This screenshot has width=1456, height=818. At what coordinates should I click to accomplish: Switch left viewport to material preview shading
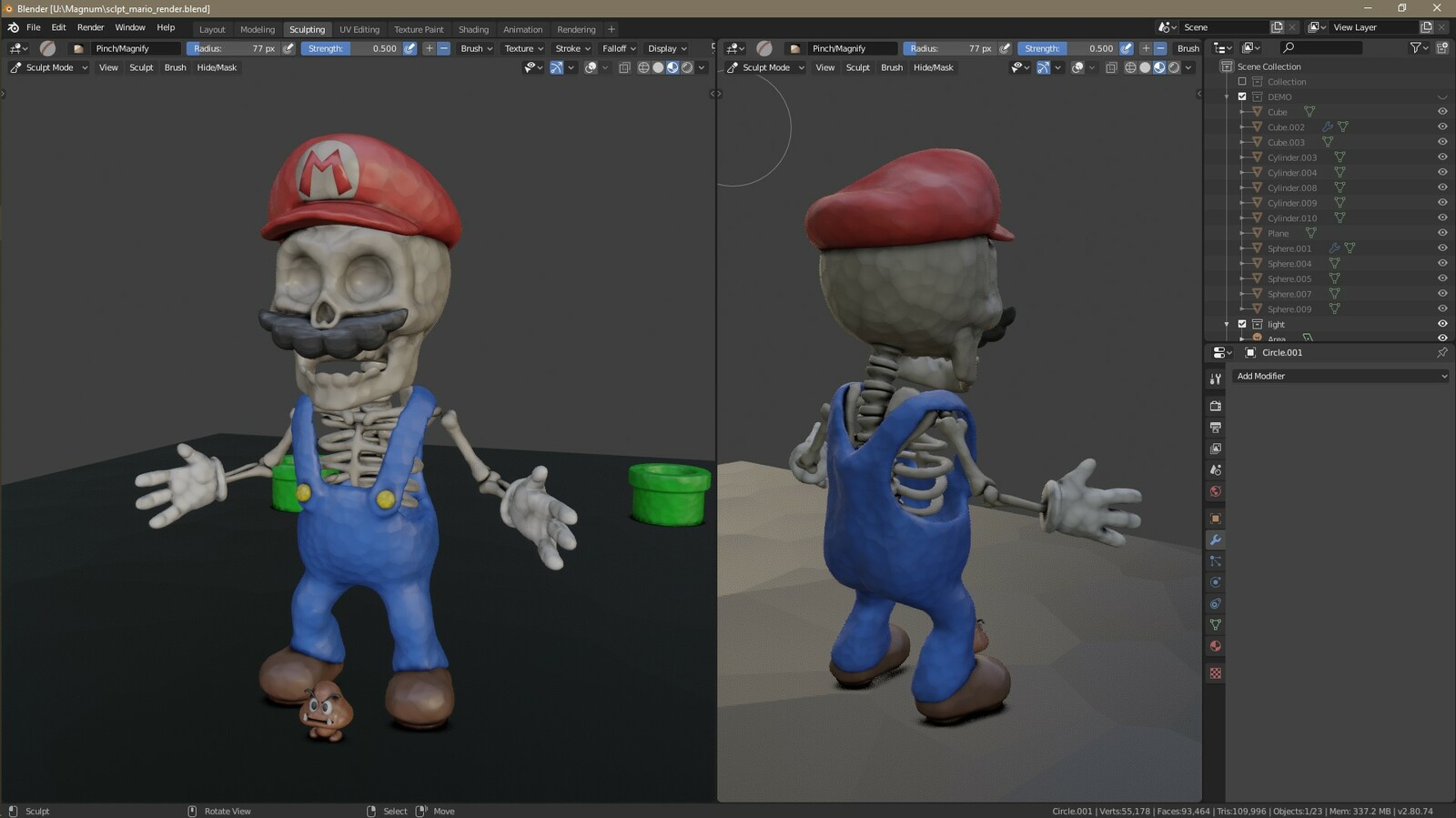click(672, 67)
